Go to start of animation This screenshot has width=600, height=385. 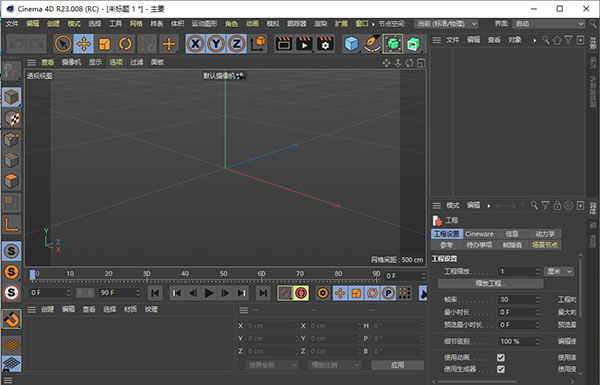coord(155,293)
